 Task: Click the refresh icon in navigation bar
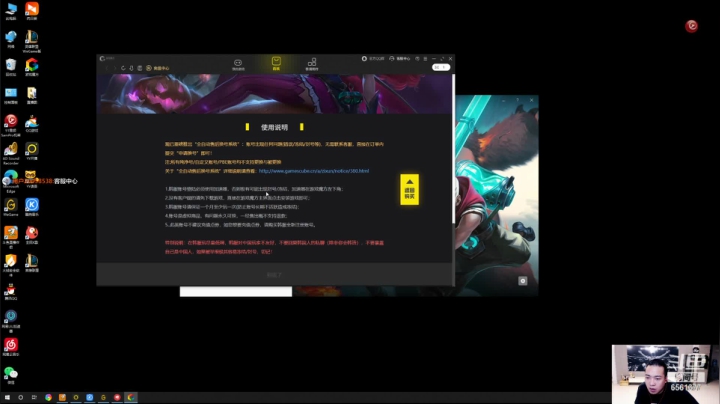pyautogui.click(x=123, y=68)
